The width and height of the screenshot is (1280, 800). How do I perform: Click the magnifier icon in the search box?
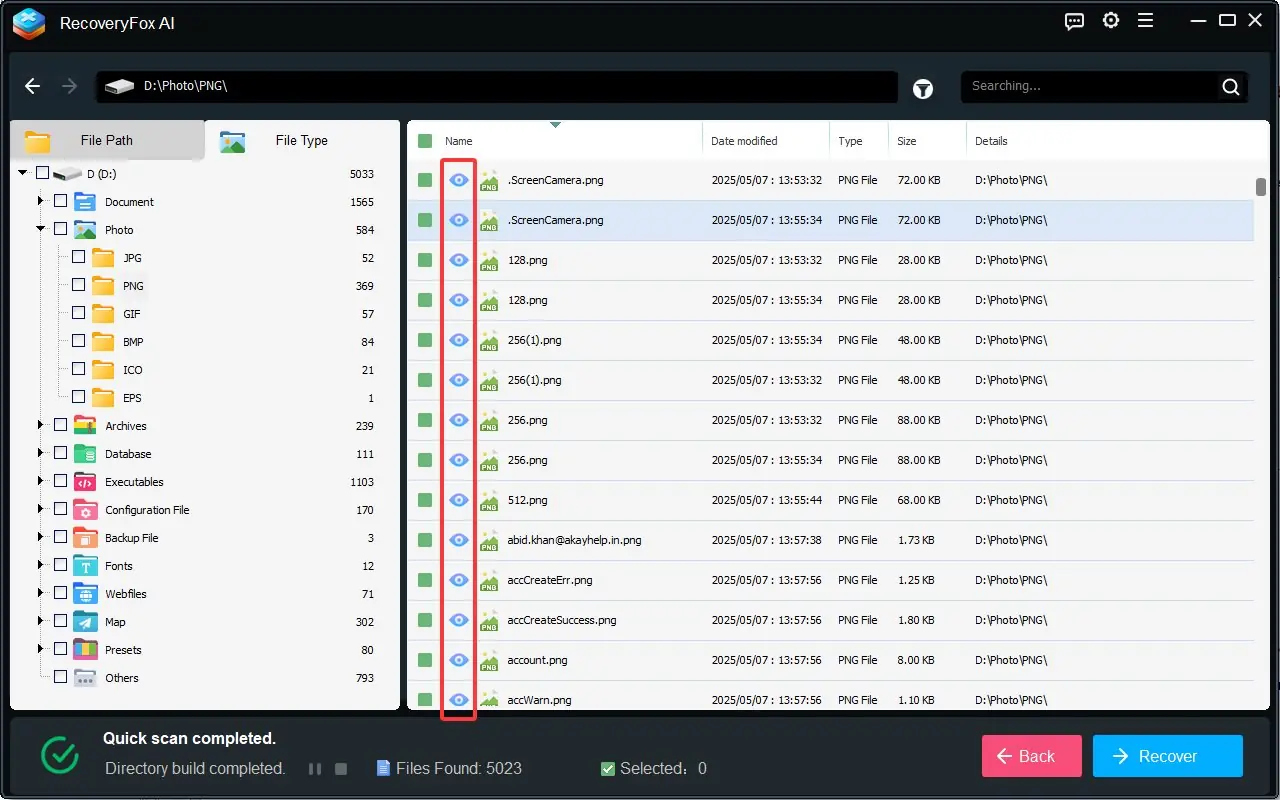(1231, 87)
